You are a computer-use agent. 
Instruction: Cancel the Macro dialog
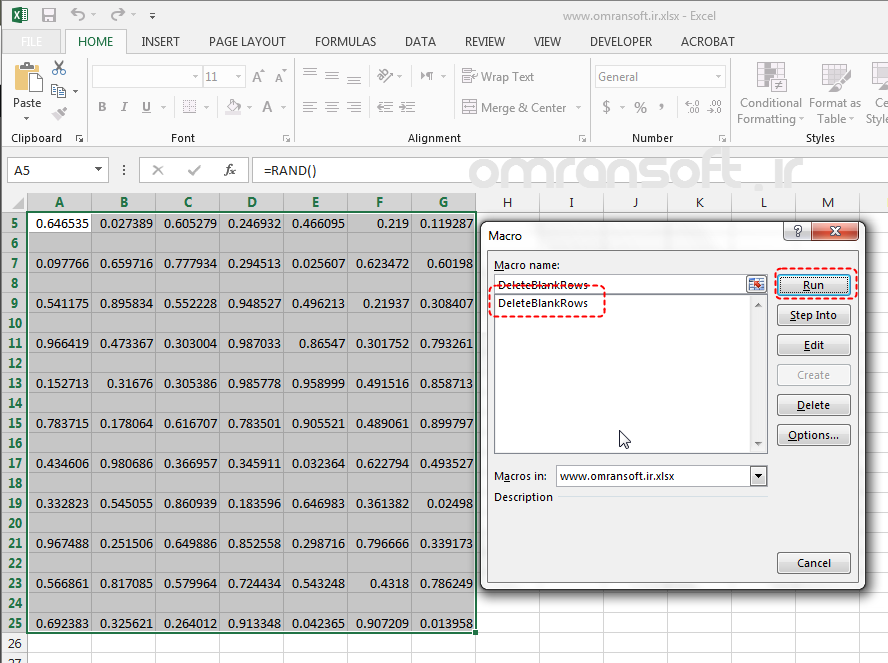tap(814, 563)
